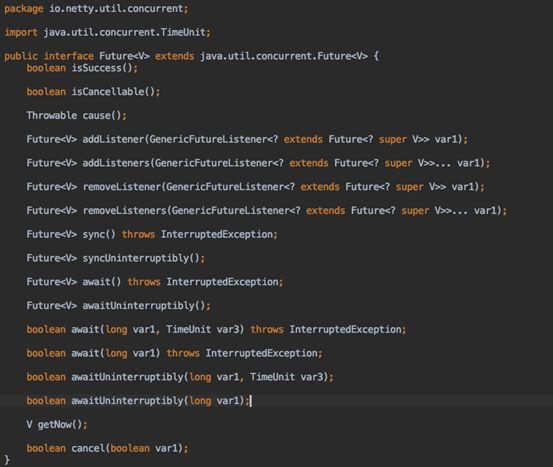This screenshot has height=467, width=553.
Task: Click the no-argument awaitUninterruptibly() method
Action: (118, 305)
